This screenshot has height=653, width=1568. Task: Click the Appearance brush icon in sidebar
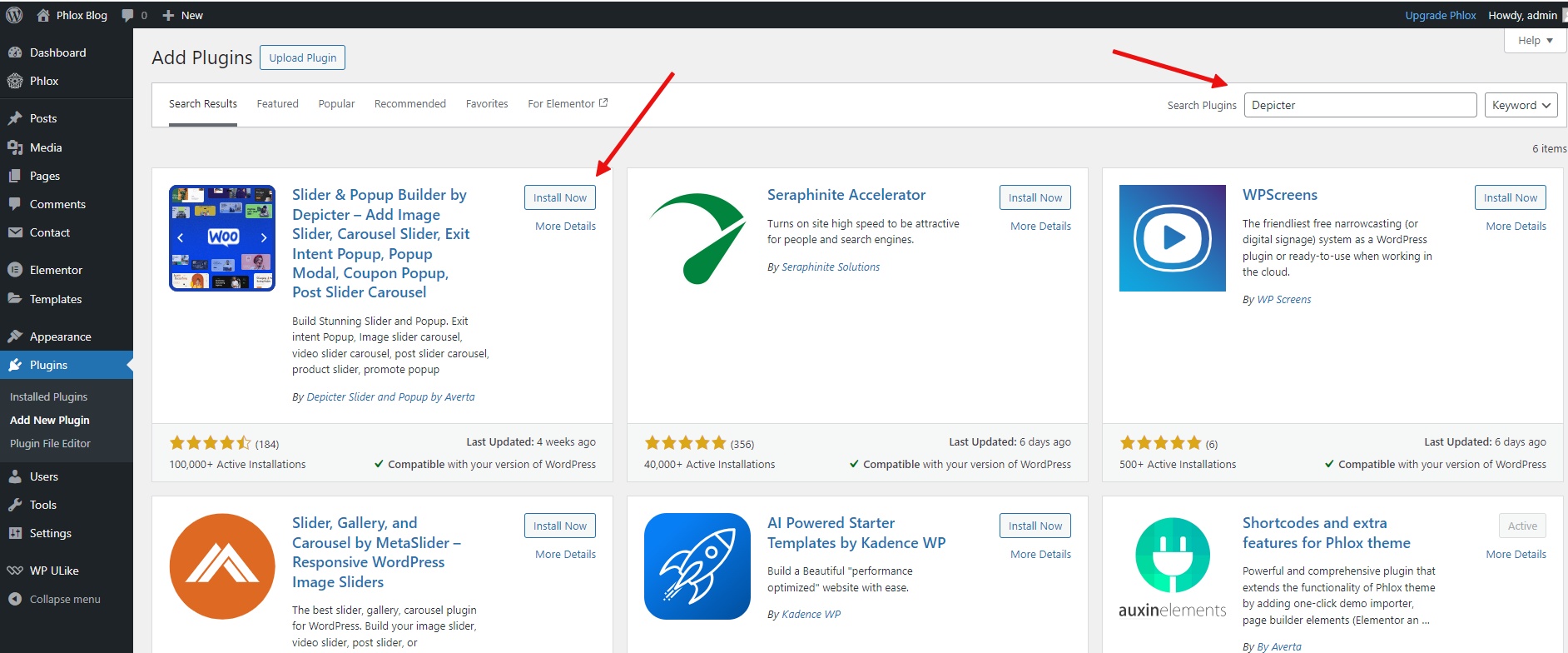pyautogui.click(x=15, y=336)
